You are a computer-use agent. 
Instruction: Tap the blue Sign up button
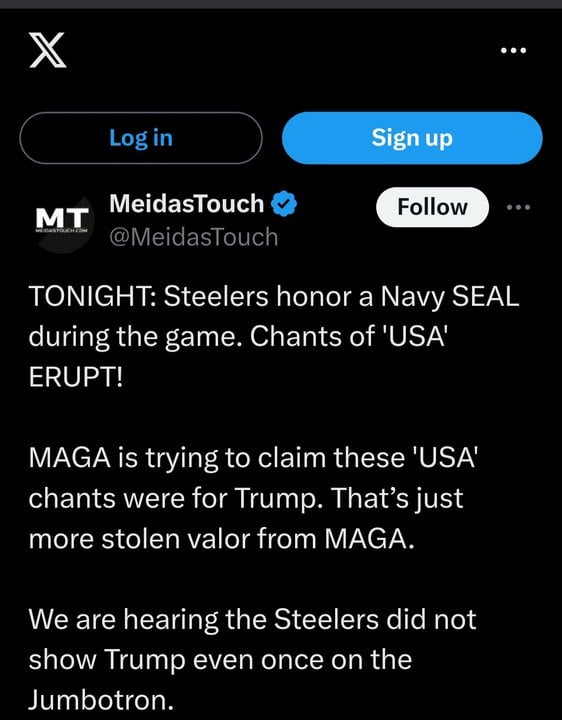[412, 138]
